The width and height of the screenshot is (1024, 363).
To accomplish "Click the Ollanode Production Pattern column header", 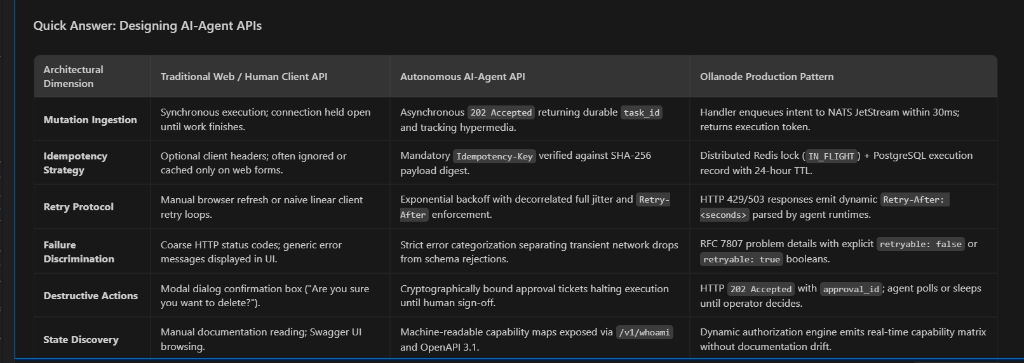I will [767, 76].
